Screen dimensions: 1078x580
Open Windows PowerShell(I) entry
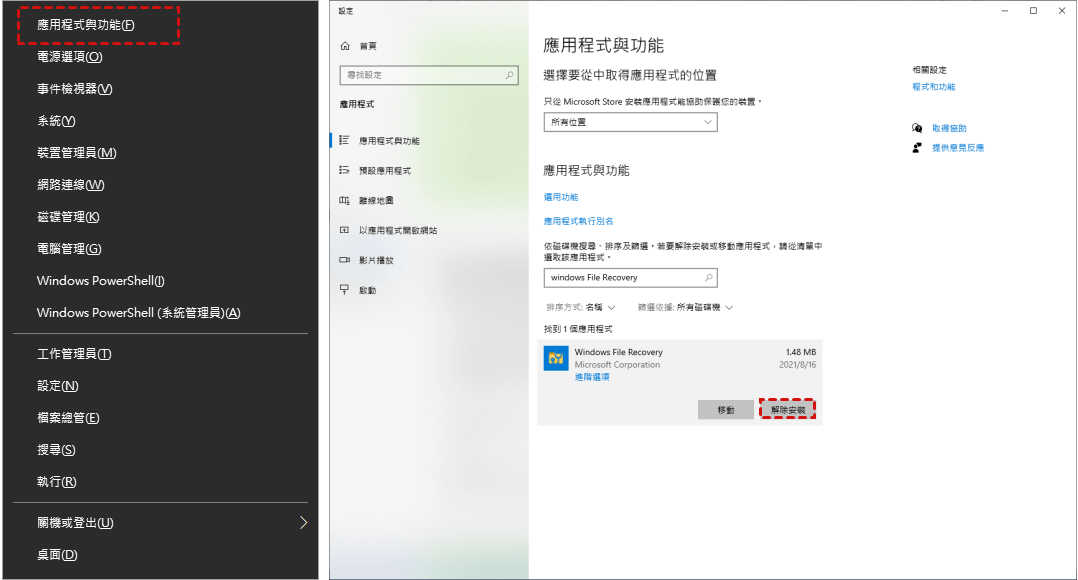click(x=100, y=280)
